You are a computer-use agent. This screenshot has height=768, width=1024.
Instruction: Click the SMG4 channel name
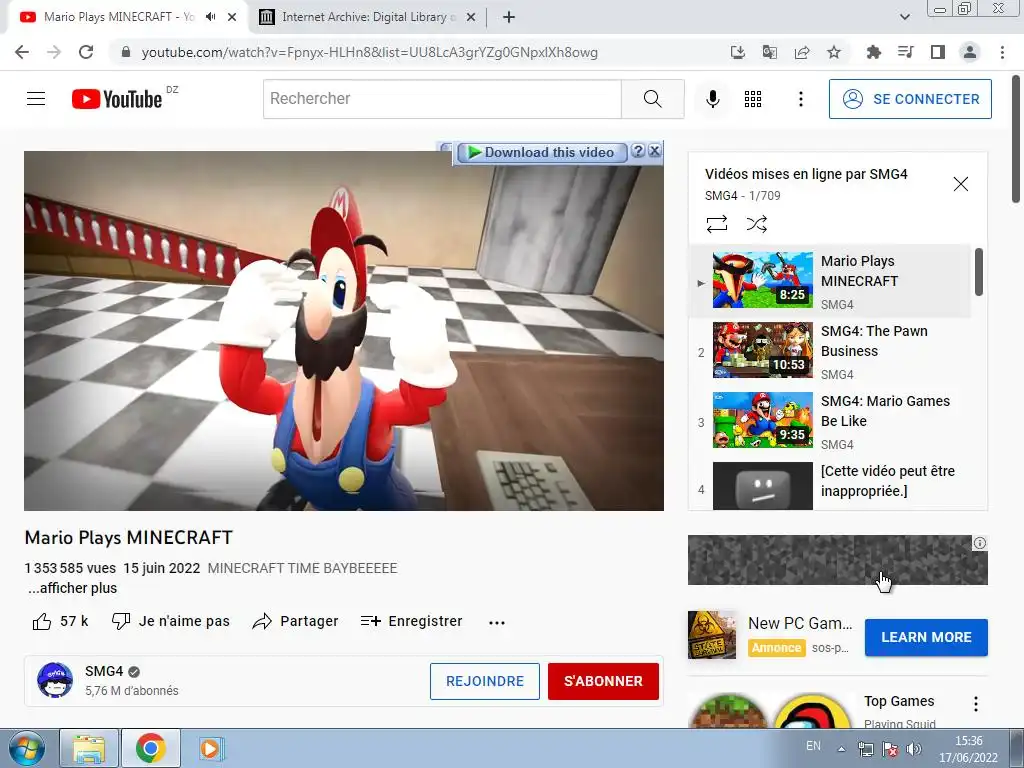[x=104, y=671]
